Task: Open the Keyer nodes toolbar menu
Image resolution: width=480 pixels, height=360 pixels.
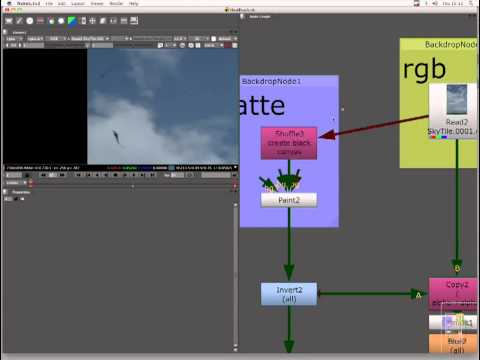Action: tap(72, 21)
